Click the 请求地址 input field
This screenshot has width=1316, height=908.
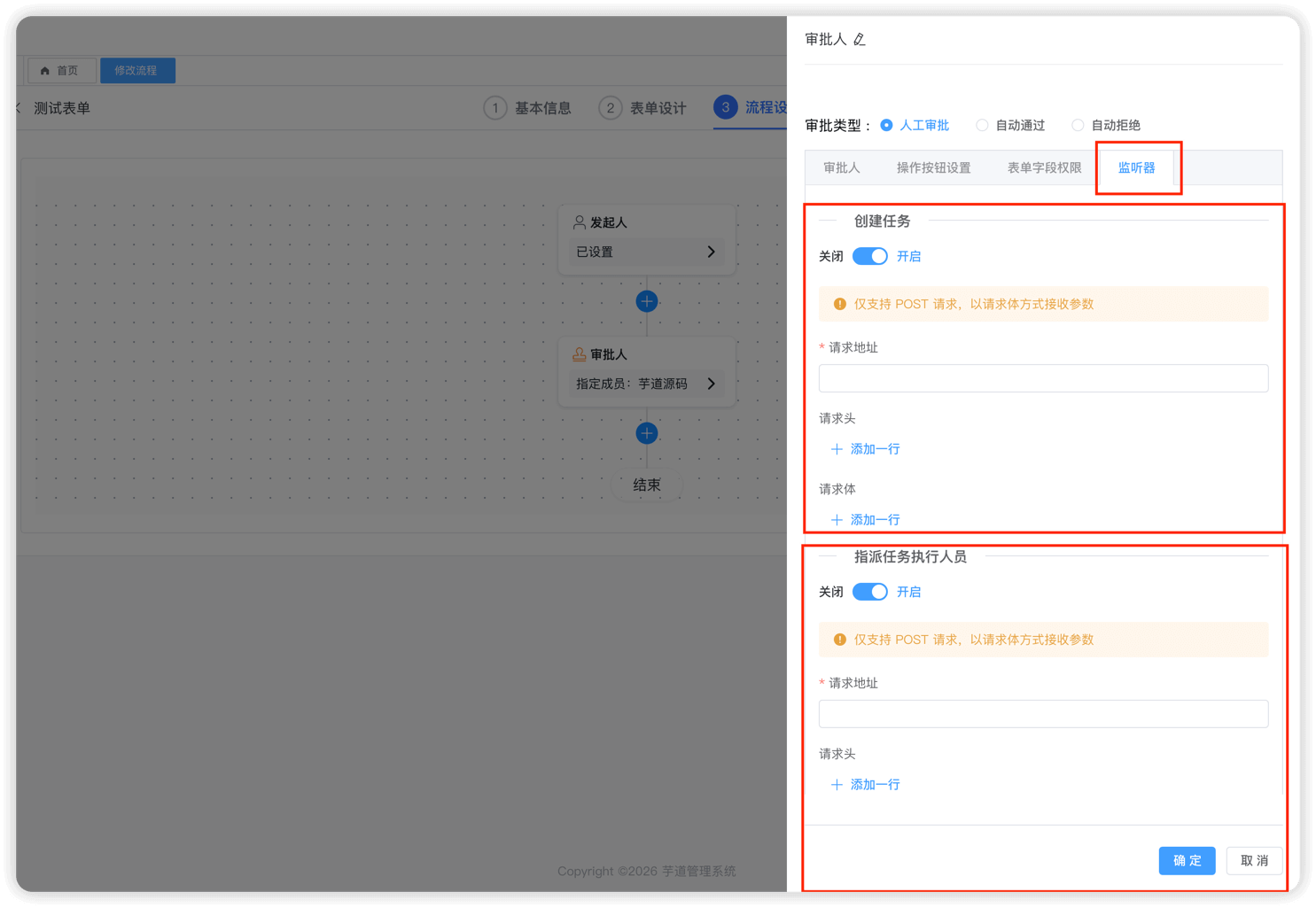tap(1043, 378)
